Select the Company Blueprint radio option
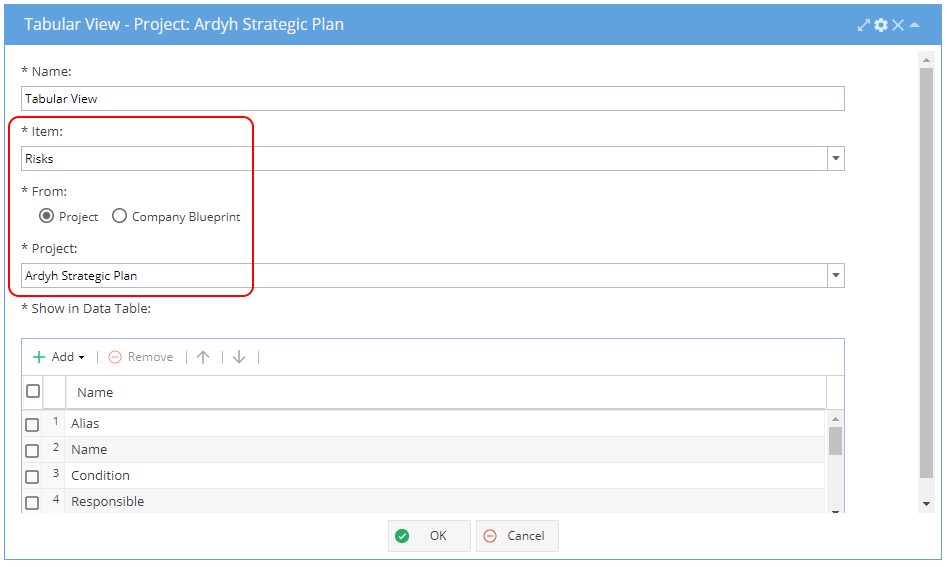The width and height of the screenshot is (948, 567). [119, 216]
